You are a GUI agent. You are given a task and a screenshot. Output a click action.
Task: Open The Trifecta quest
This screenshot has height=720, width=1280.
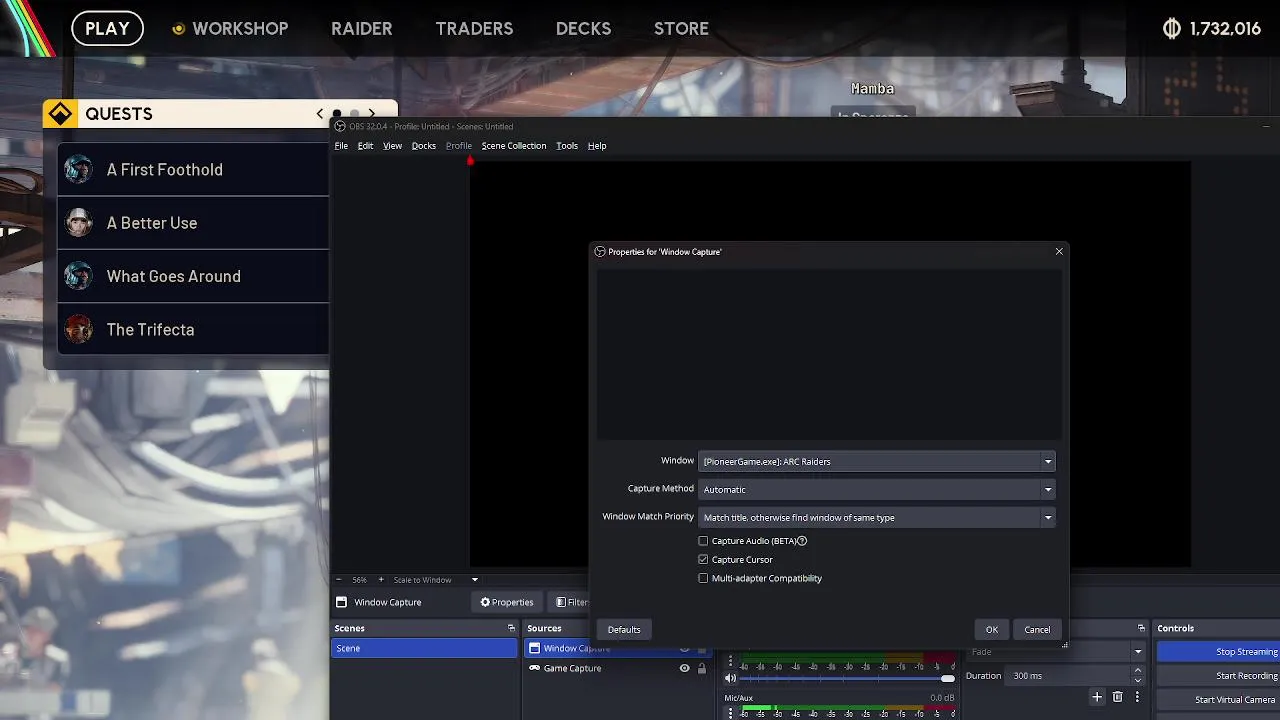pos(194,329)
